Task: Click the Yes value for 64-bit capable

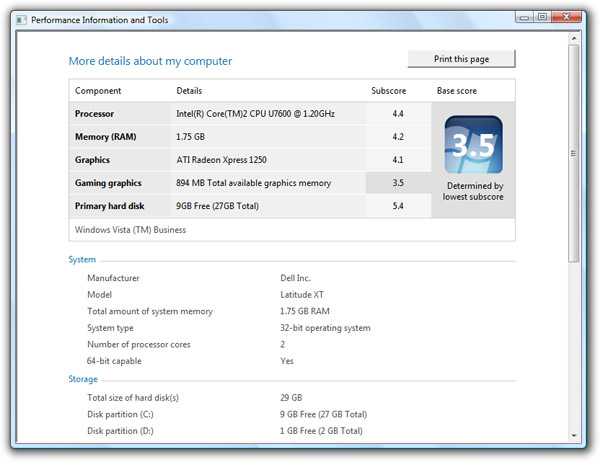Action: pyautogui.click(x=287, y=361)
